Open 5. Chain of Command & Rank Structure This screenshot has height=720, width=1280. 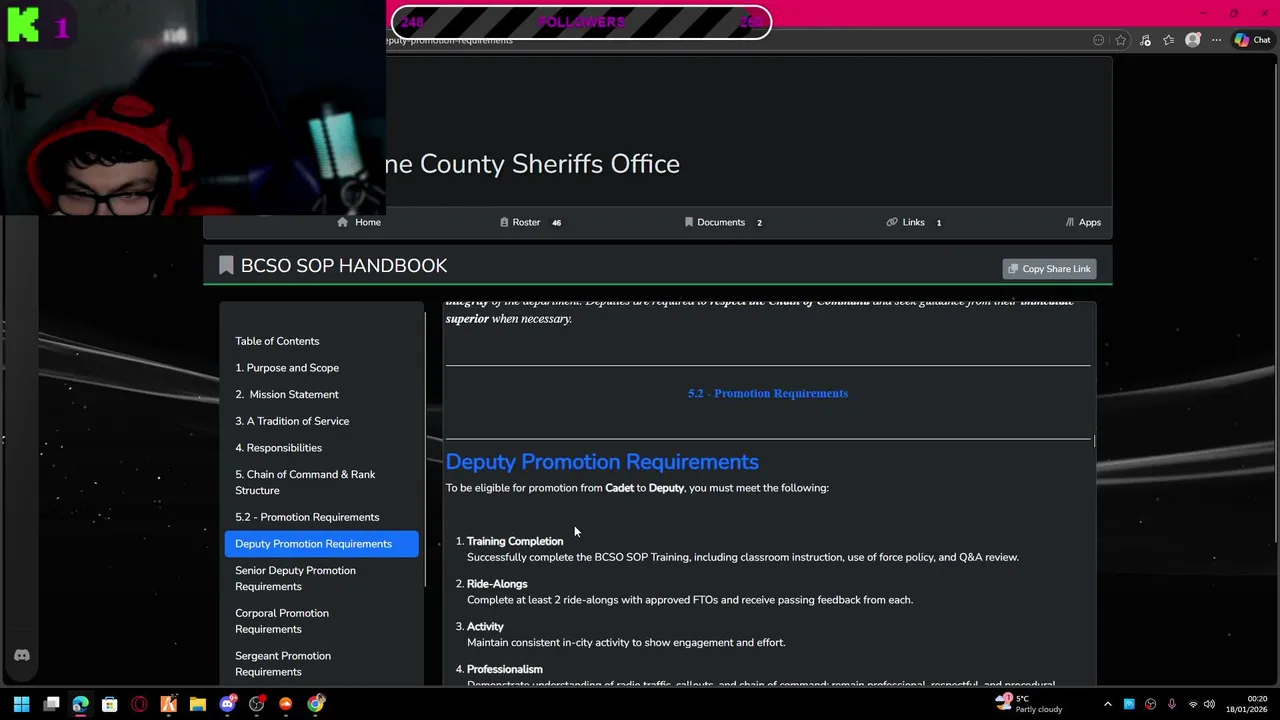pyautogui.click(x=305, y=482)
